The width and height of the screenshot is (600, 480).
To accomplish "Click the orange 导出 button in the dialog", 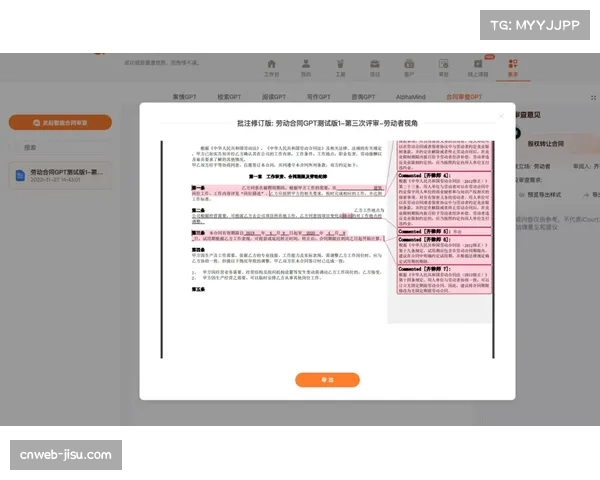I will tap(327, 380).
